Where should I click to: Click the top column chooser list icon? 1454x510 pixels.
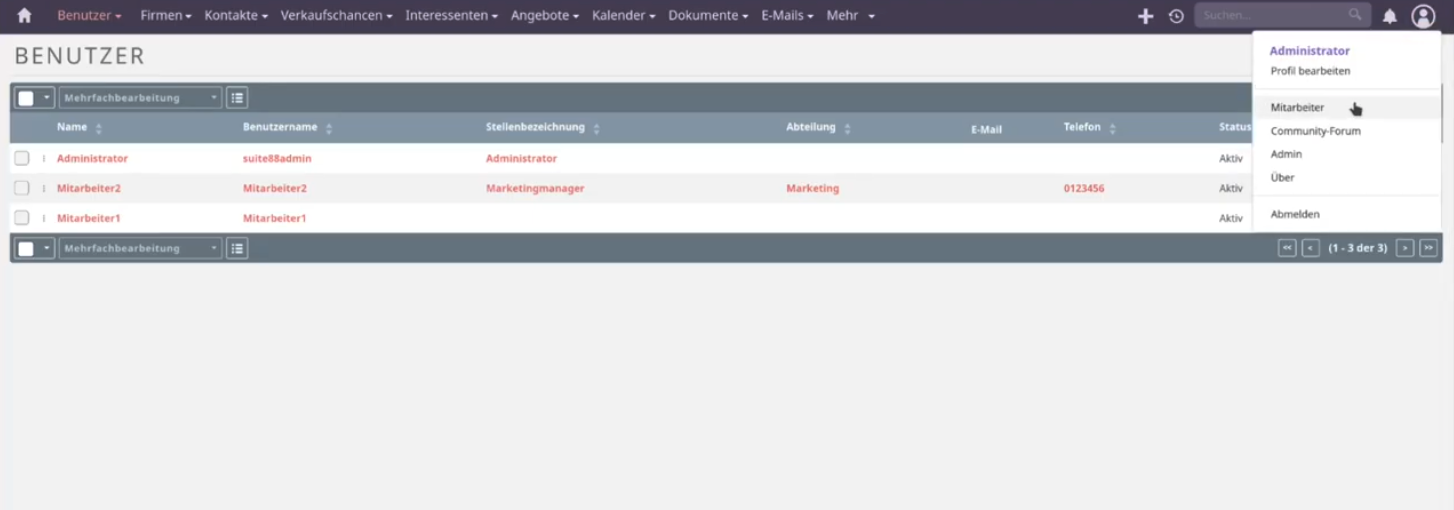pos(237,98)
